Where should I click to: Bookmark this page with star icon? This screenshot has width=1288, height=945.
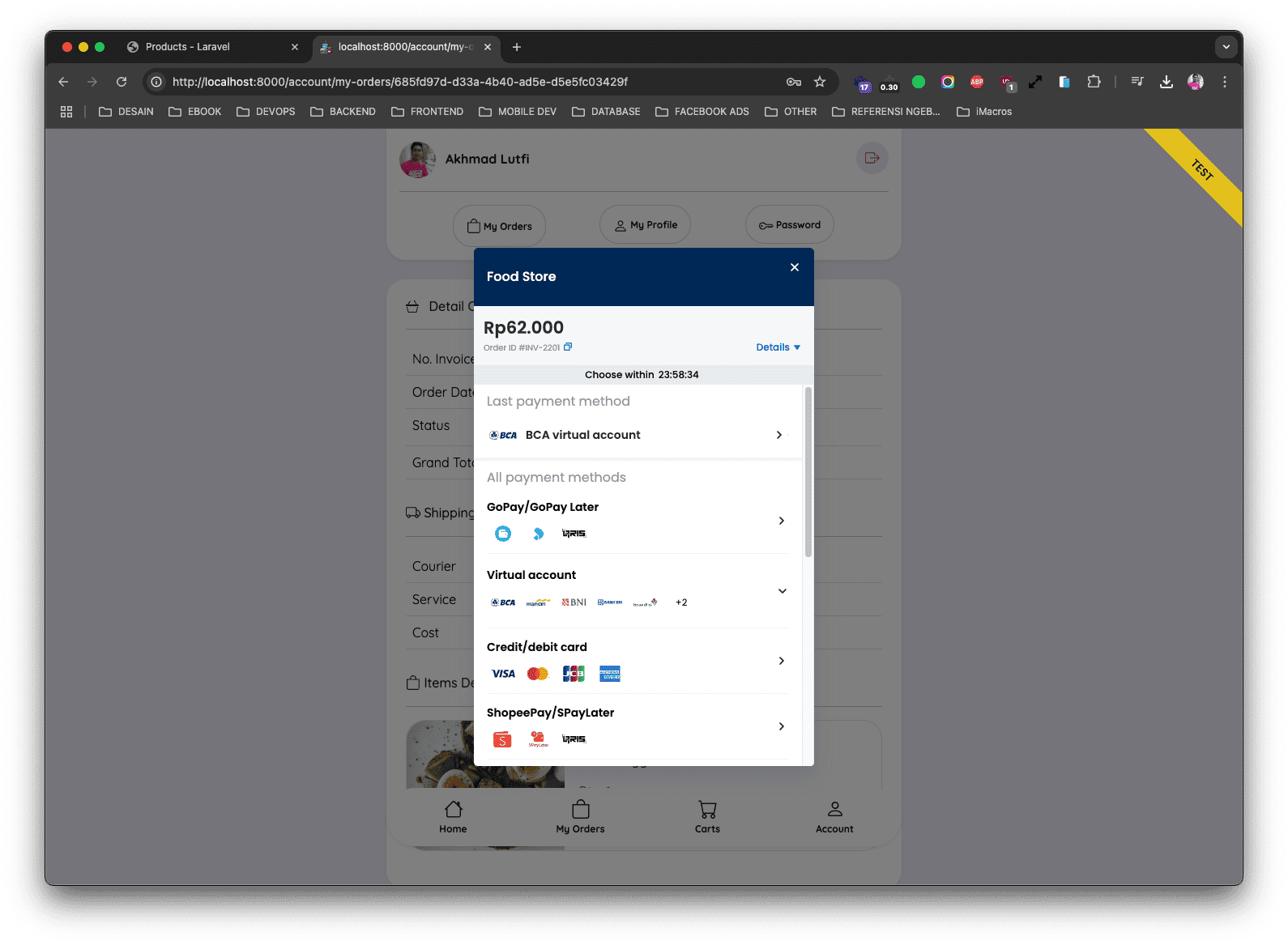(x=820, y=82)
